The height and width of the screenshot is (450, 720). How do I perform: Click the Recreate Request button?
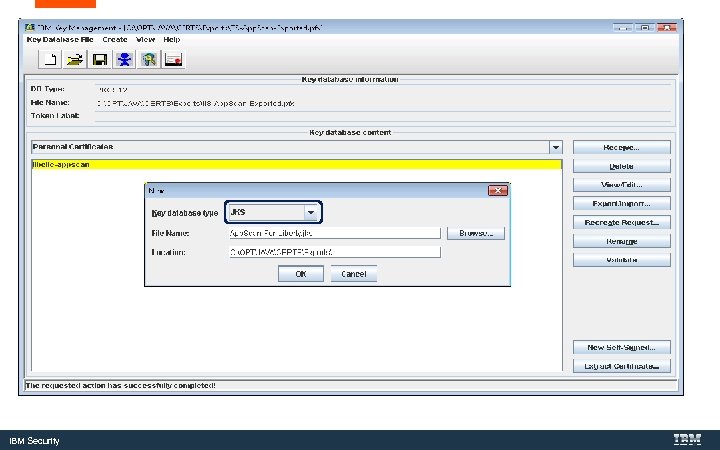point(621,222)
